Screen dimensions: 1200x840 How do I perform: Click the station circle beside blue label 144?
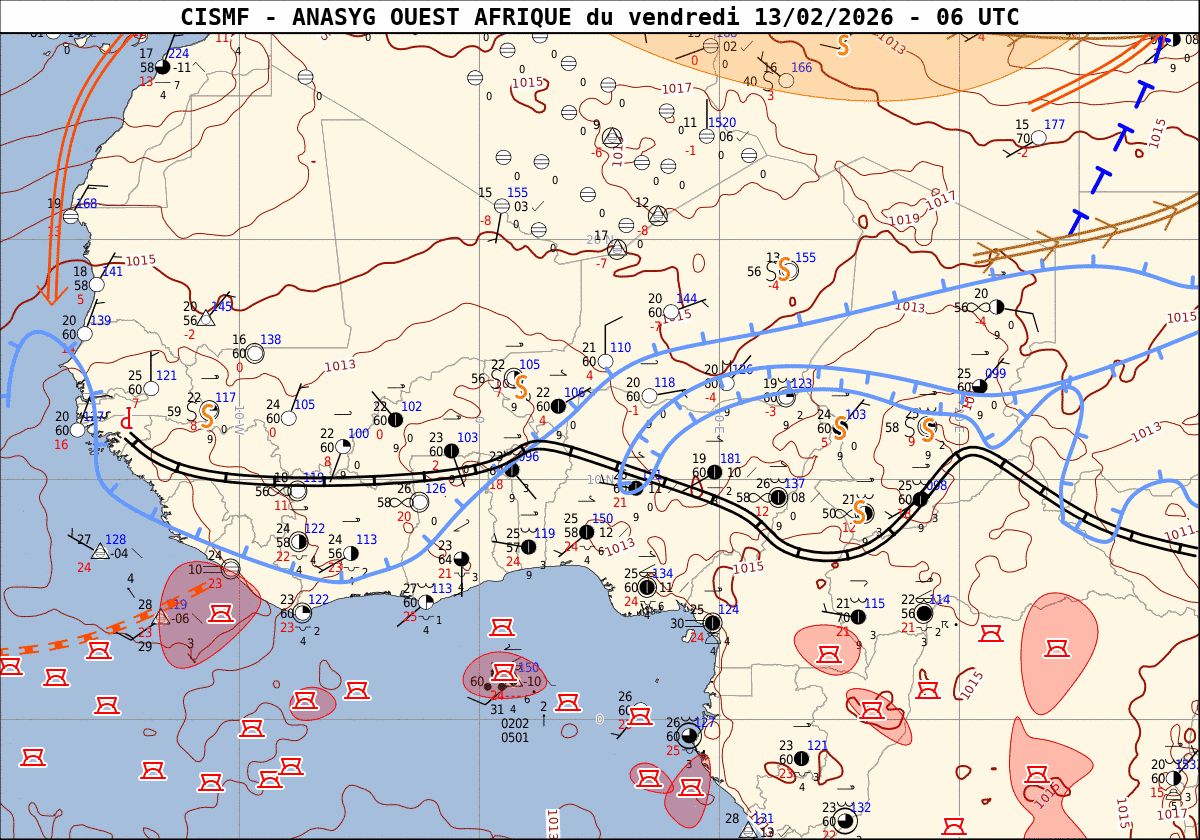point(671,312)
